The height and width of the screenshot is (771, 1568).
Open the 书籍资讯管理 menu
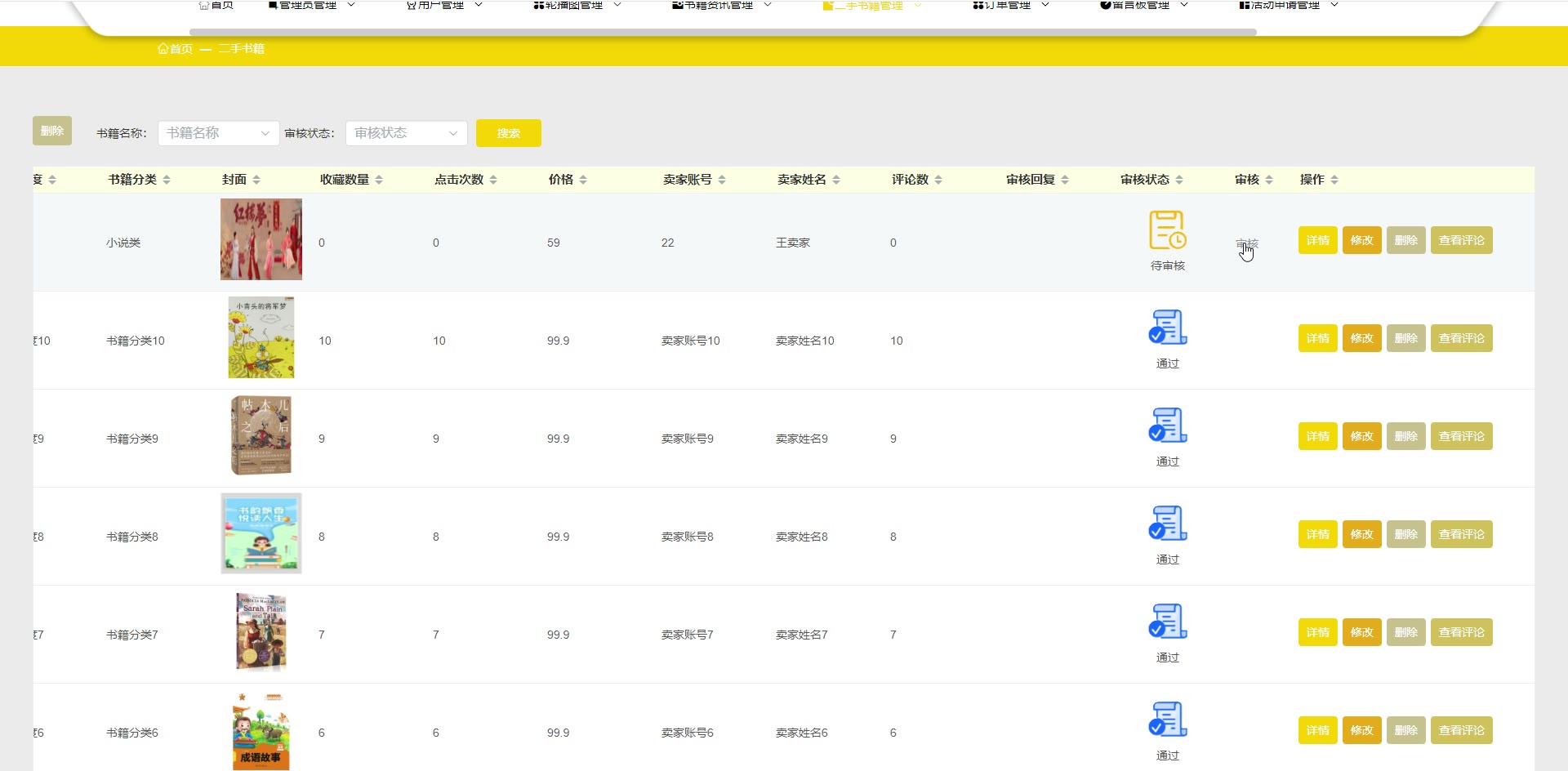(719, 5)
